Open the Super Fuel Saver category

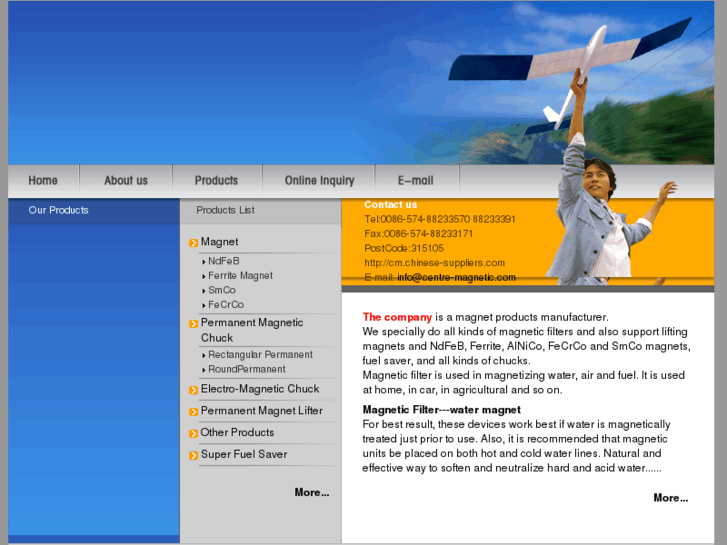tap(244, 454)
